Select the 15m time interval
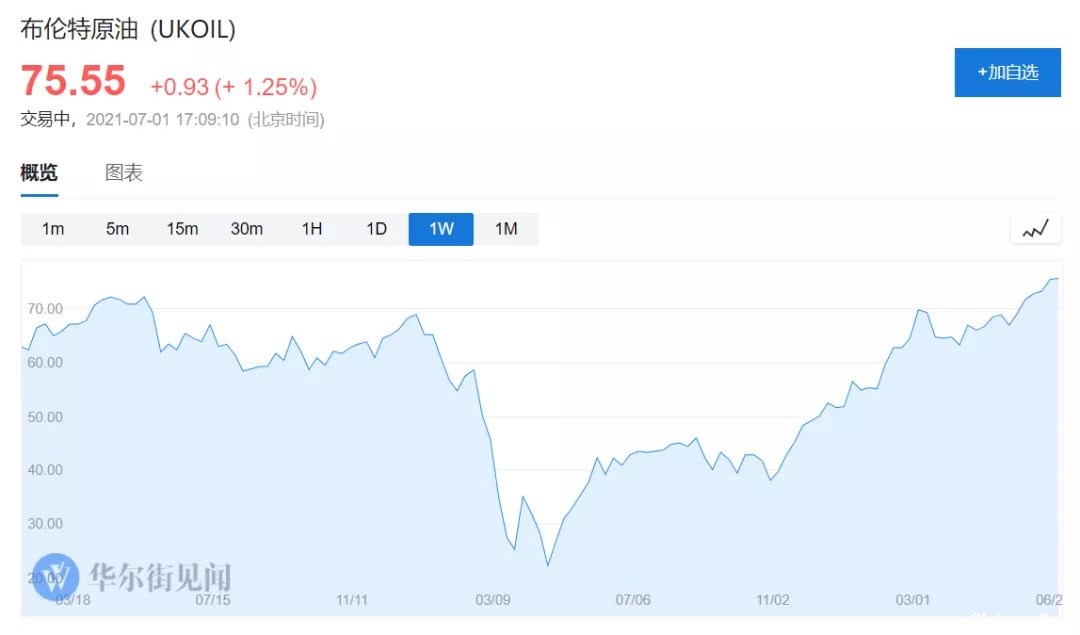 click(x=182, y=229)
